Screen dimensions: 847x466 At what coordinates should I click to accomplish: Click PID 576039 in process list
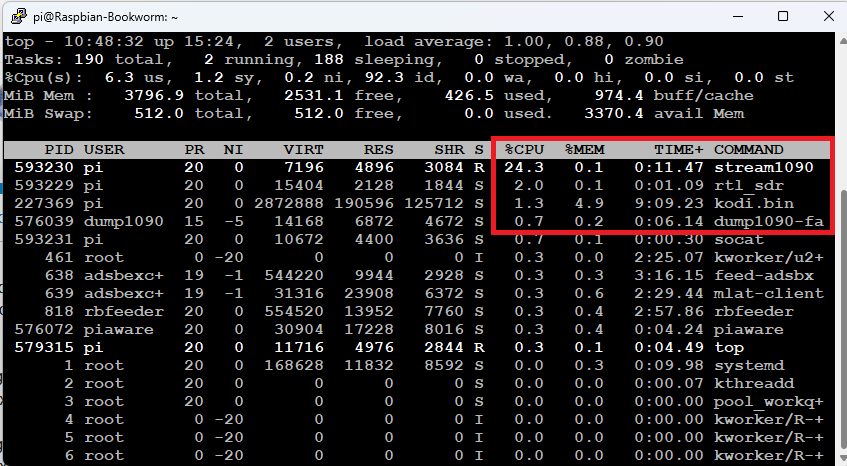click(x=44, y=221)
